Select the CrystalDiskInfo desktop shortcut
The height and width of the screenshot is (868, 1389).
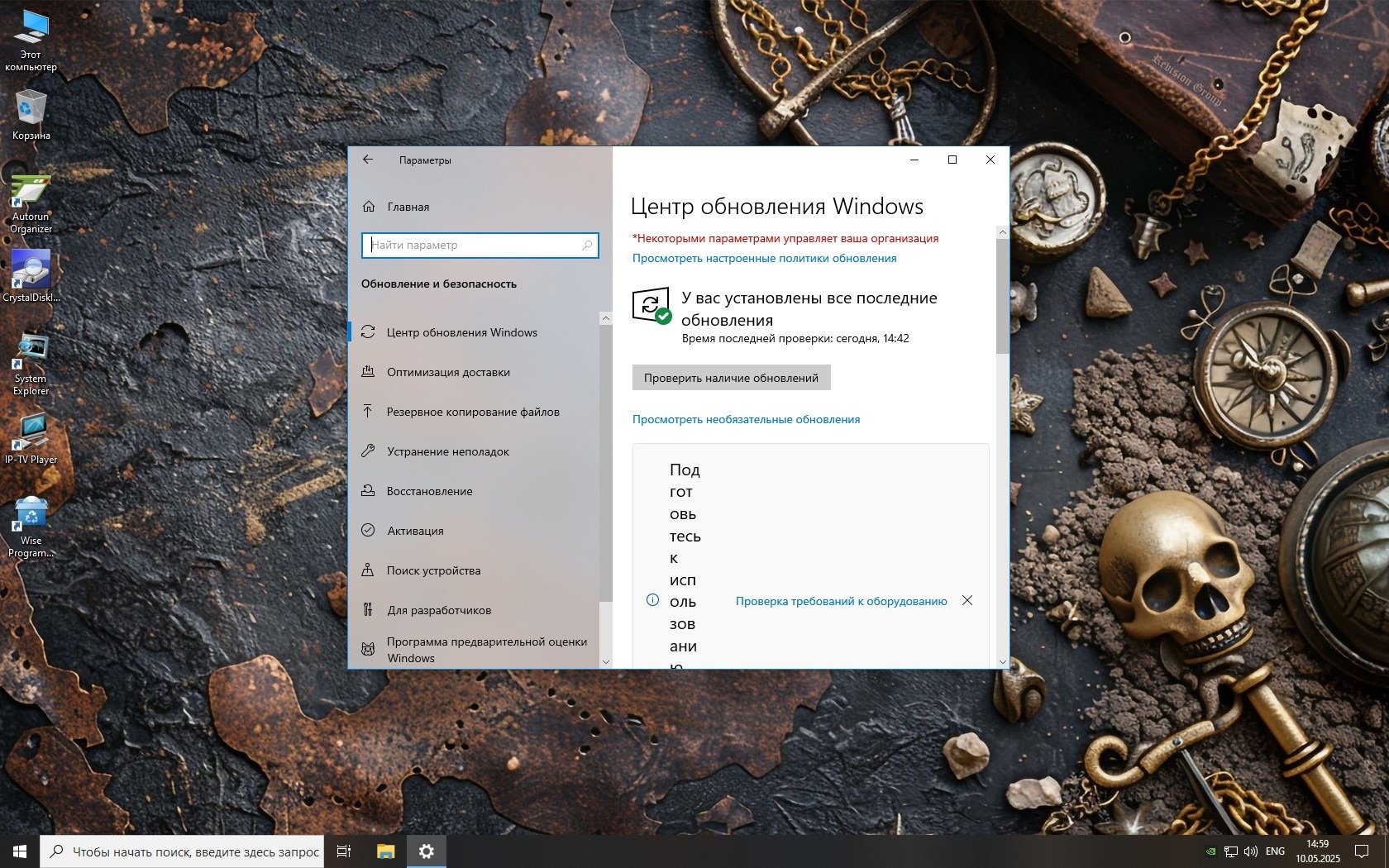[31, 276]
